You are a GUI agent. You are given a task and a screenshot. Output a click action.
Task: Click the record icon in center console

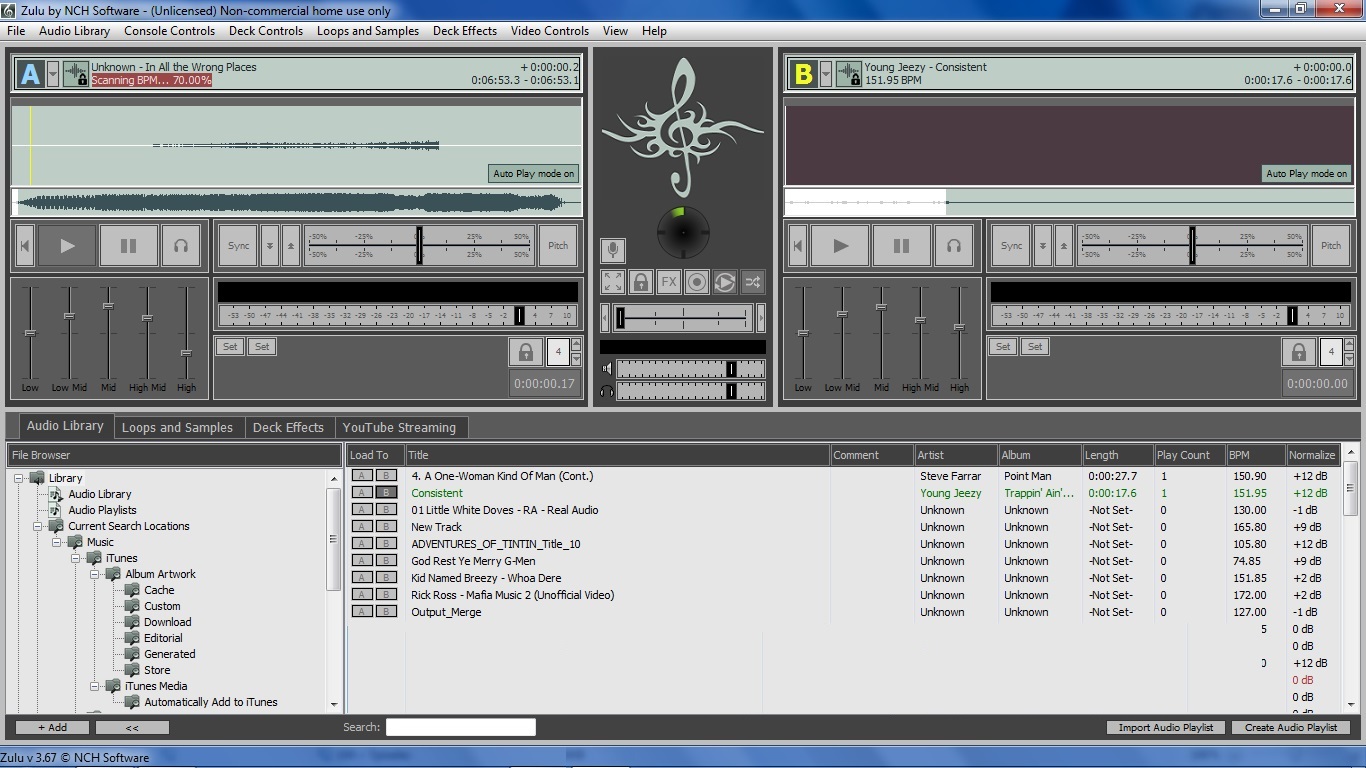[696, 282]
